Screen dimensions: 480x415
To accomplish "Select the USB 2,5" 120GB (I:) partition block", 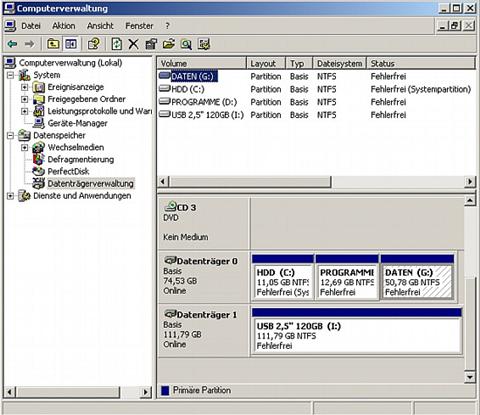I will (357, 331).
